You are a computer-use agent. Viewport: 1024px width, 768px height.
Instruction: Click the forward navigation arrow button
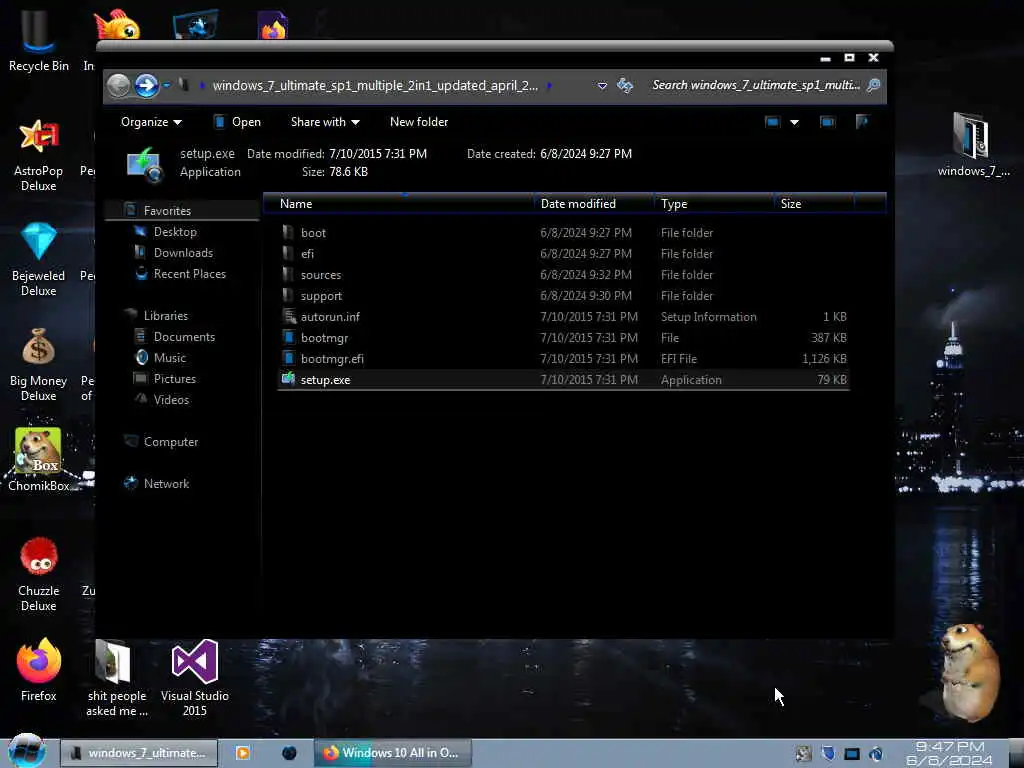(x=146, y=86)
